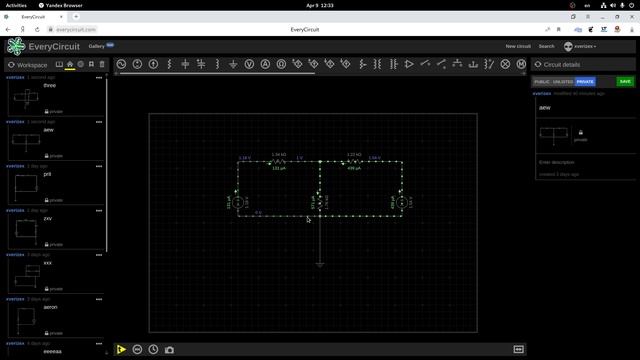Set circuit visibility to Unlisted
The width and height of the screenshot is (640, 360).
pos(563,82)
